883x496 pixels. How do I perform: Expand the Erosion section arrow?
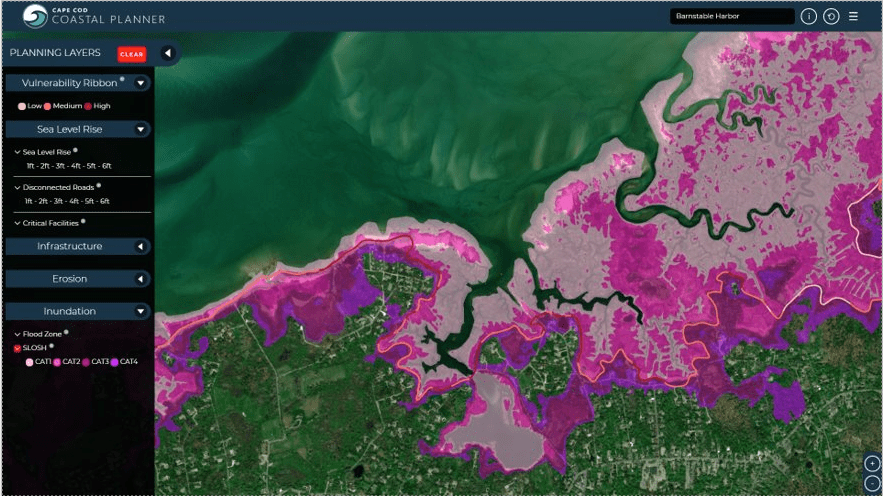pos(140,279)
